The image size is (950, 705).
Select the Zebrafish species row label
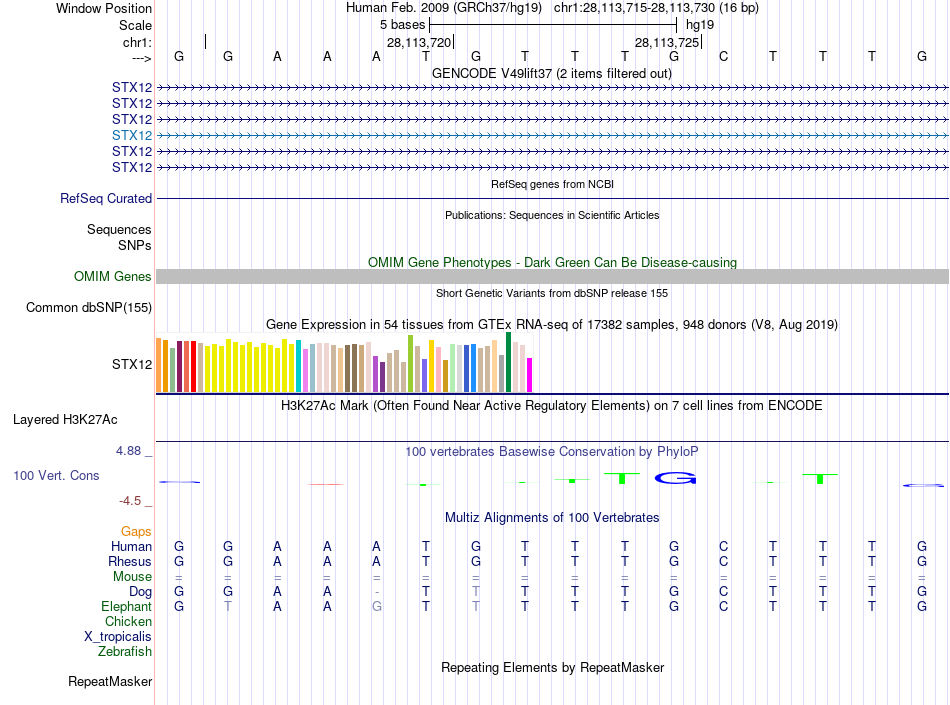point(125,652)
